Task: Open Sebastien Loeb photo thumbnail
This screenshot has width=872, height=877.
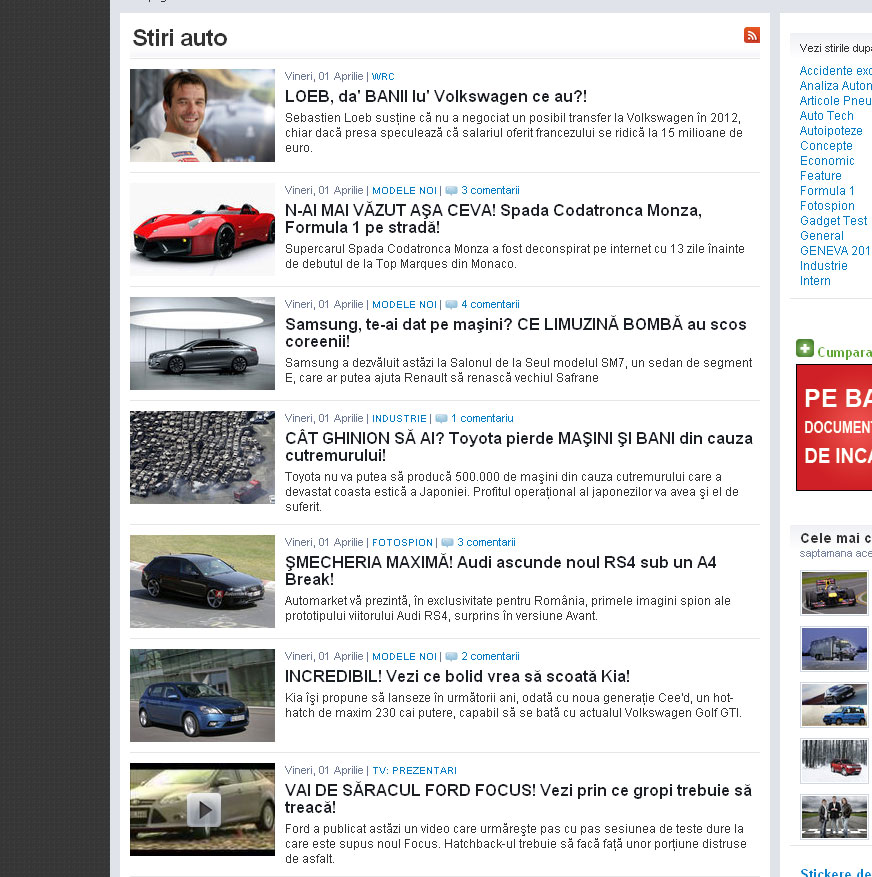Action: (202, 116)
